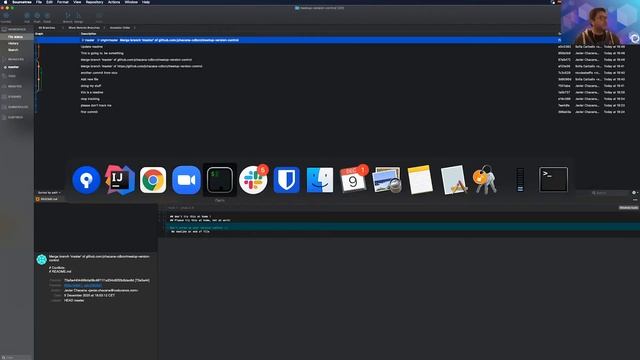Open the Show Remote Branches dropdown
640x360 pixels.
[86, 28]
